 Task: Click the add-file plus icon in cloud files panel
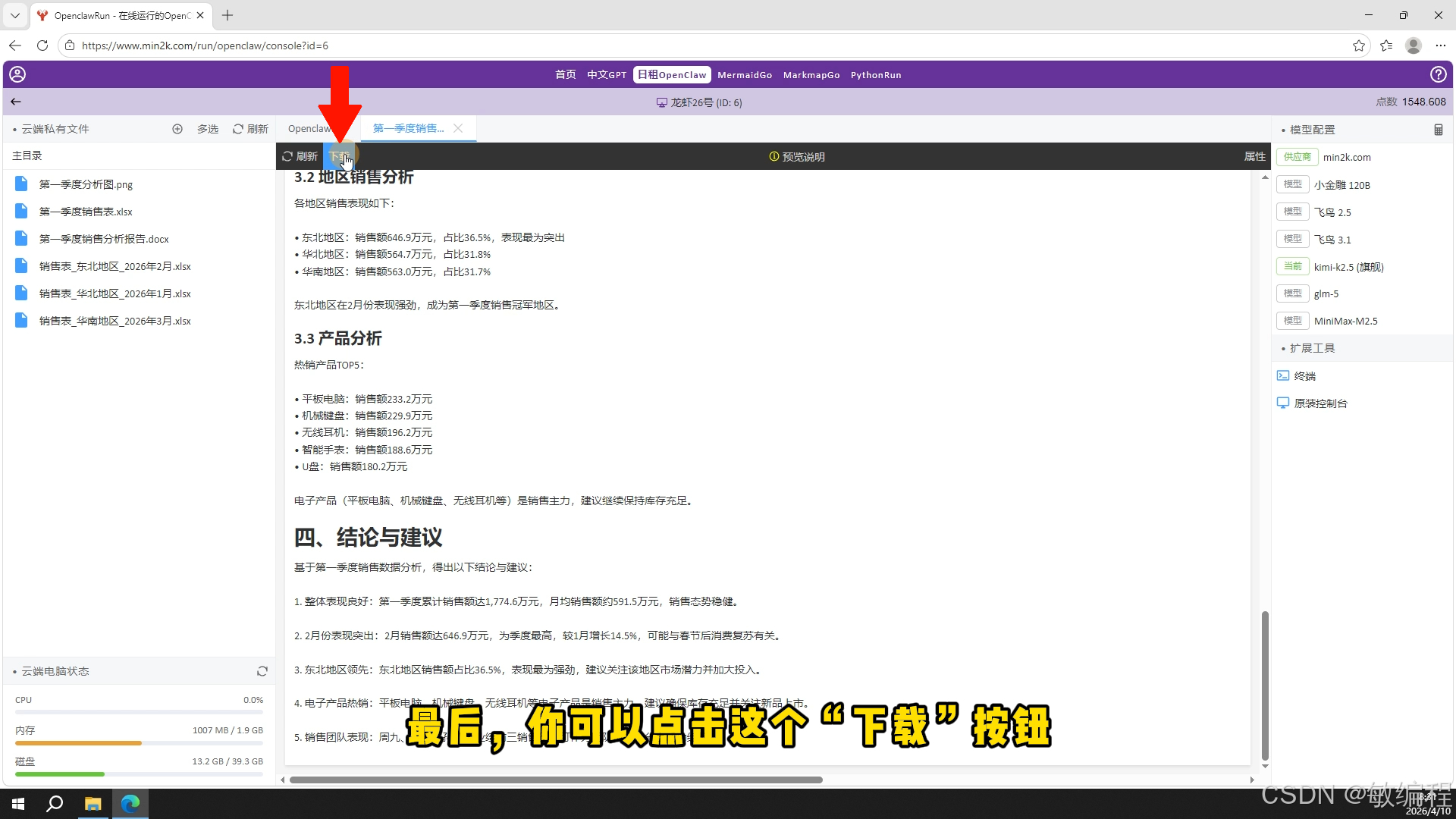click(x=177, y=129)
